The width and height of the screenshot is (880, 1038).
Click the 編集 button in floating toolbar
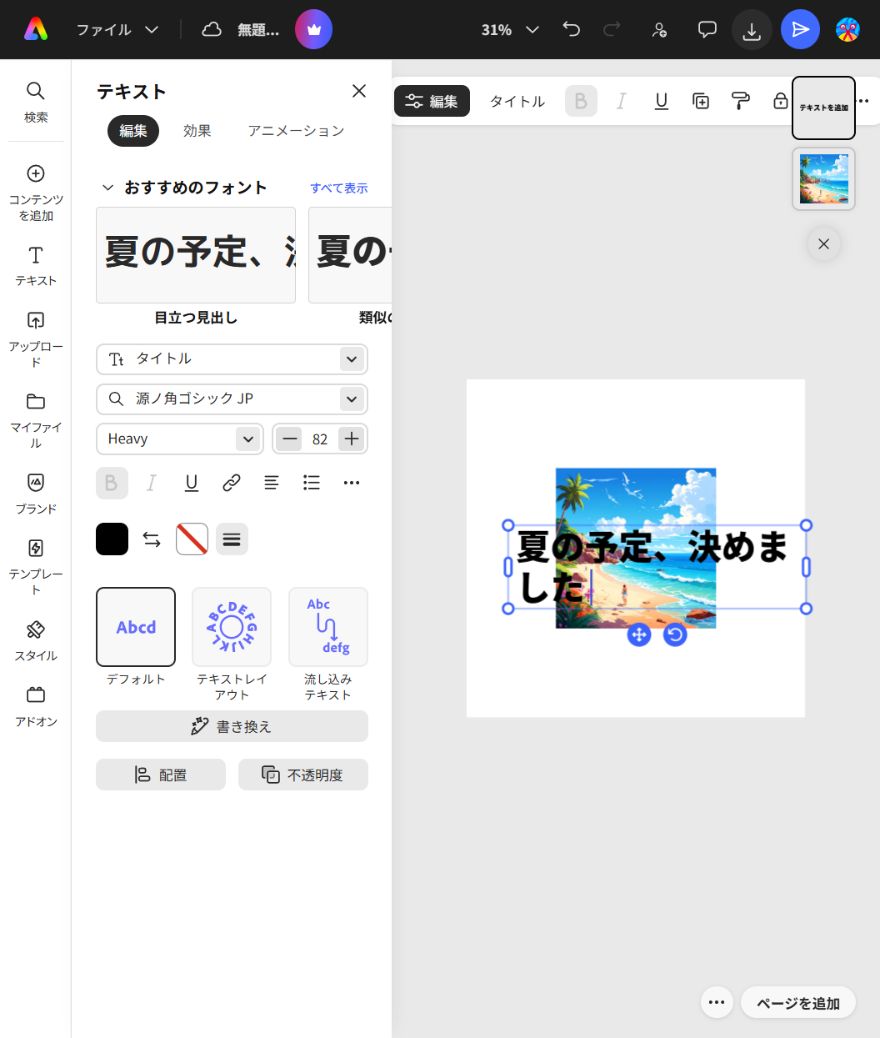tap(432, 101)
